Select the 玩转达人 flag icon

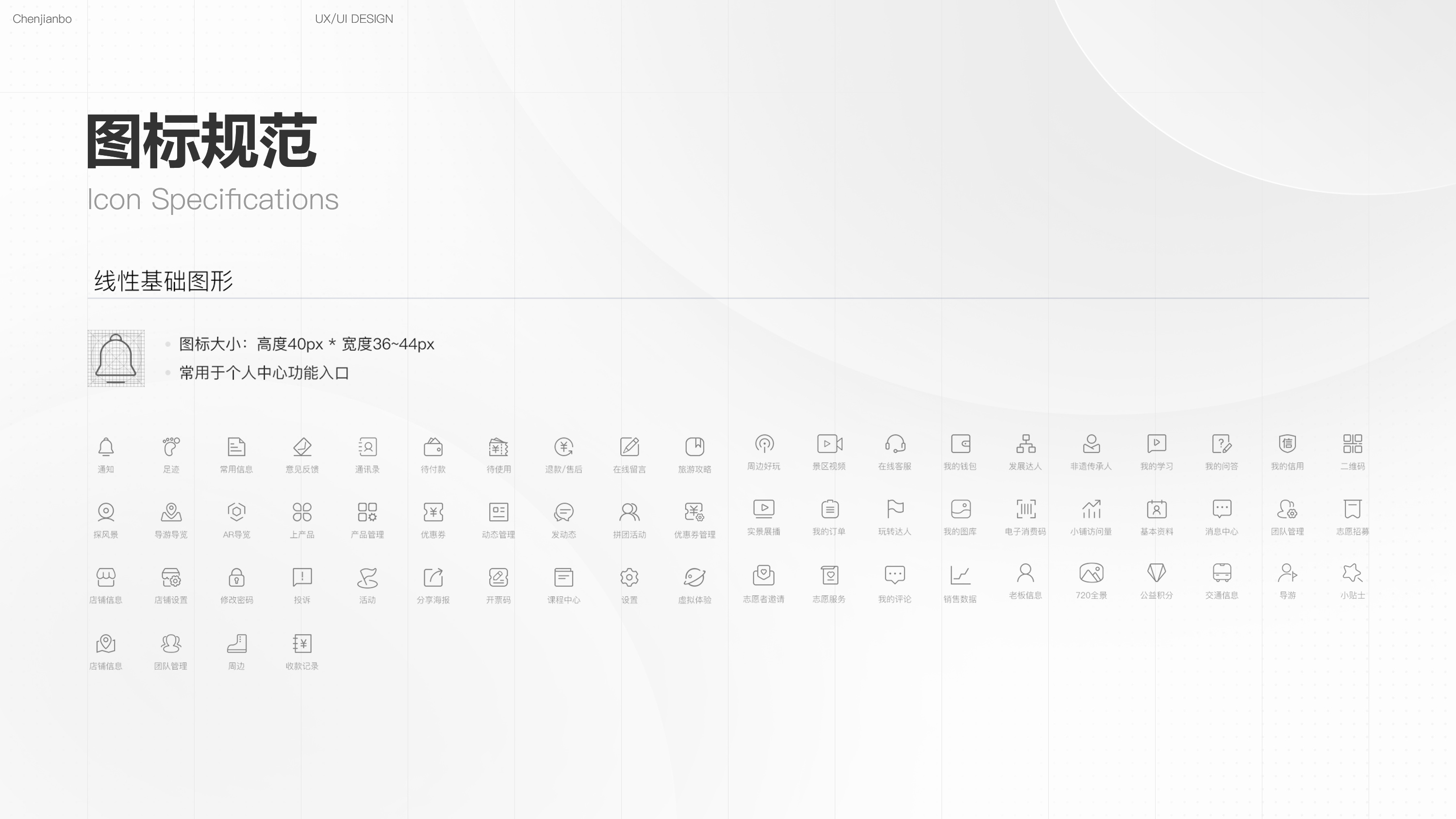[895, 508]
